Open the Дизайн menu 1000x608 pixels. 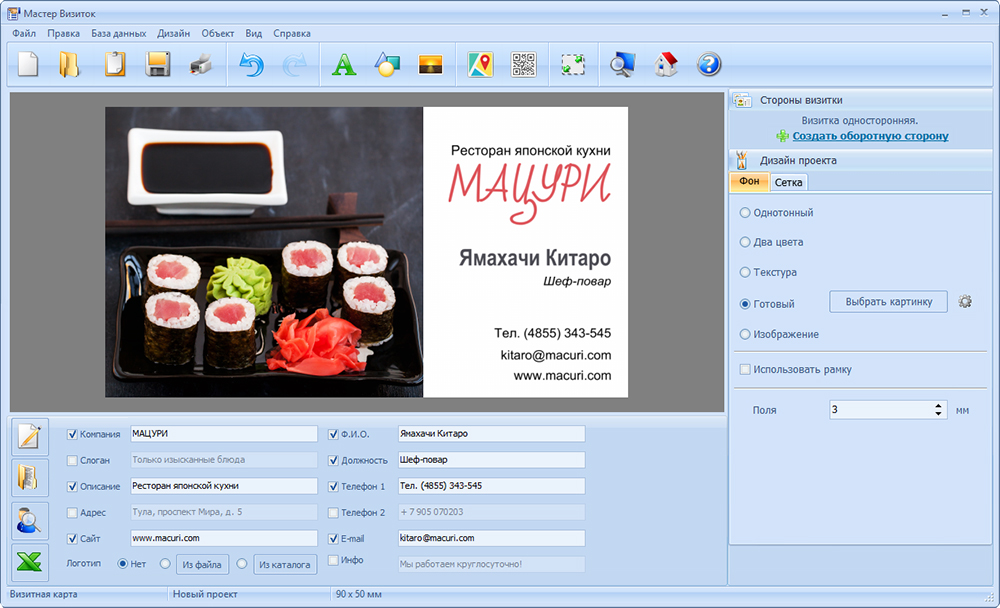(173, 33)
